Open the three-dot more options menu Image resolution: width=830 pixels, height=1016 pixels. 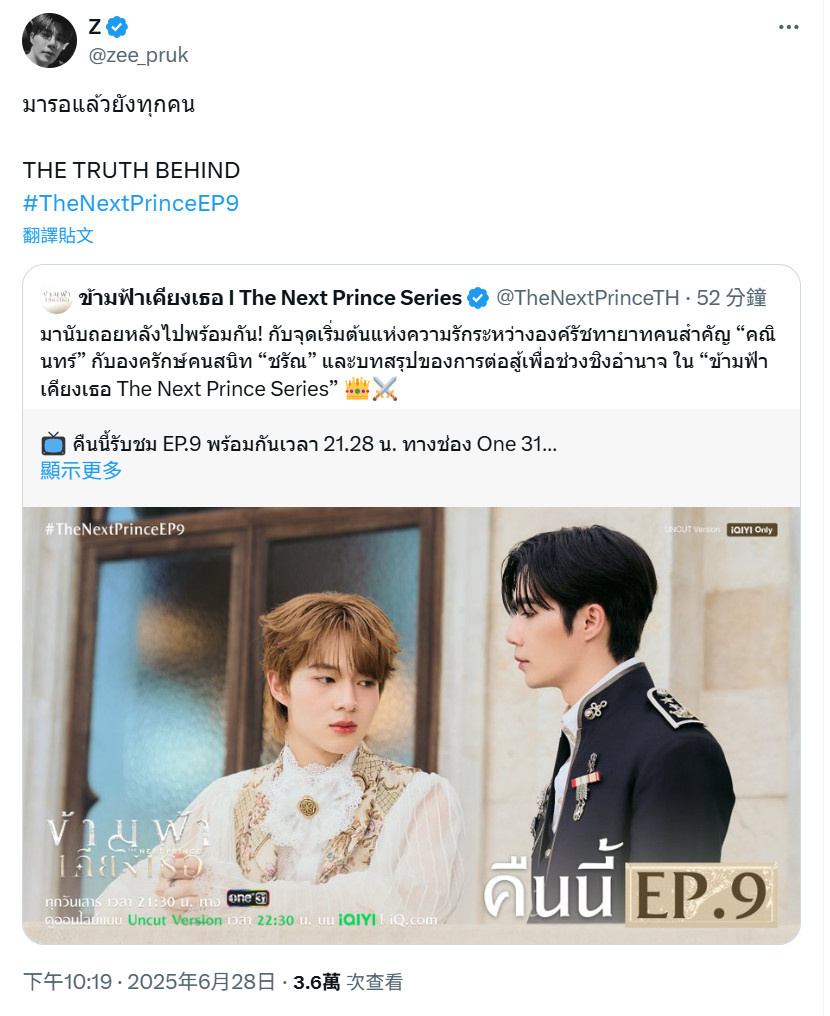pyautogui.click(x=788, y=27)
